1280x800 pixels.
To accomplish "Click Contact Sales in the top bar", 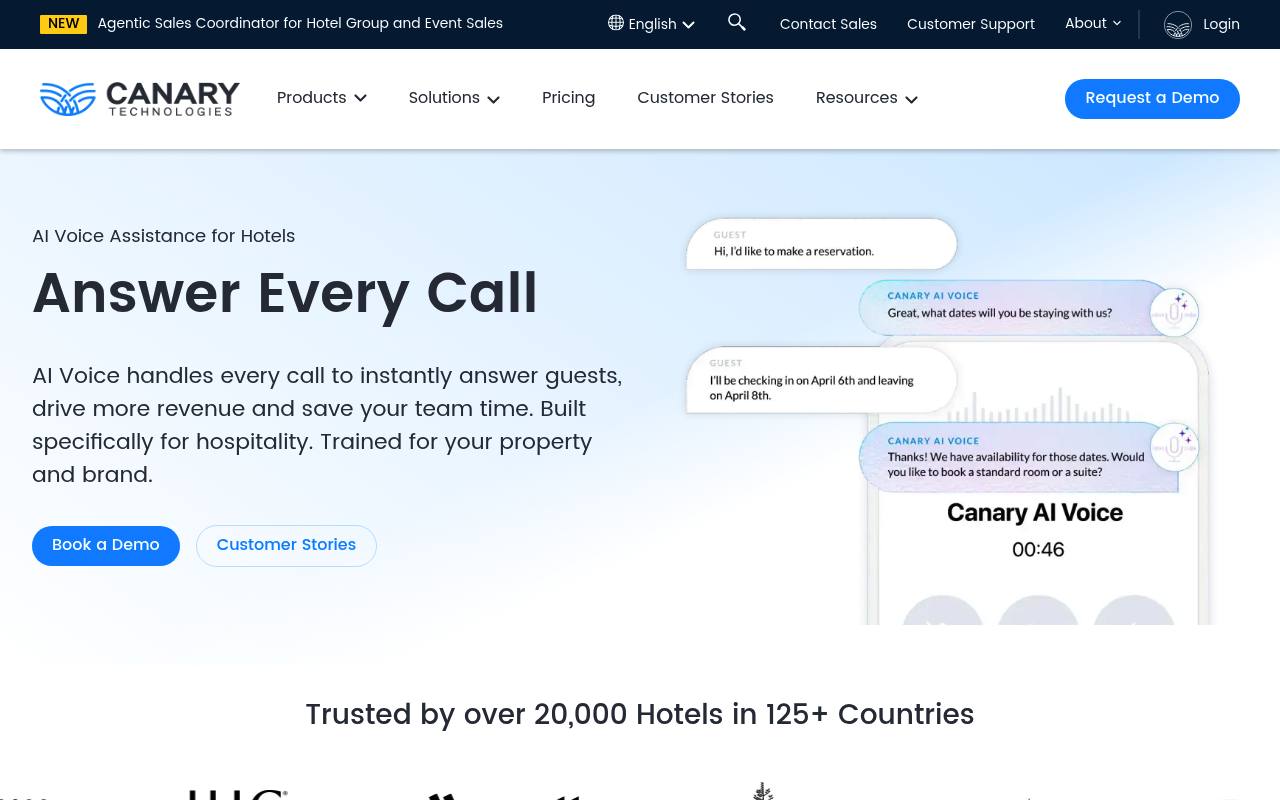I will coord(828,24).
